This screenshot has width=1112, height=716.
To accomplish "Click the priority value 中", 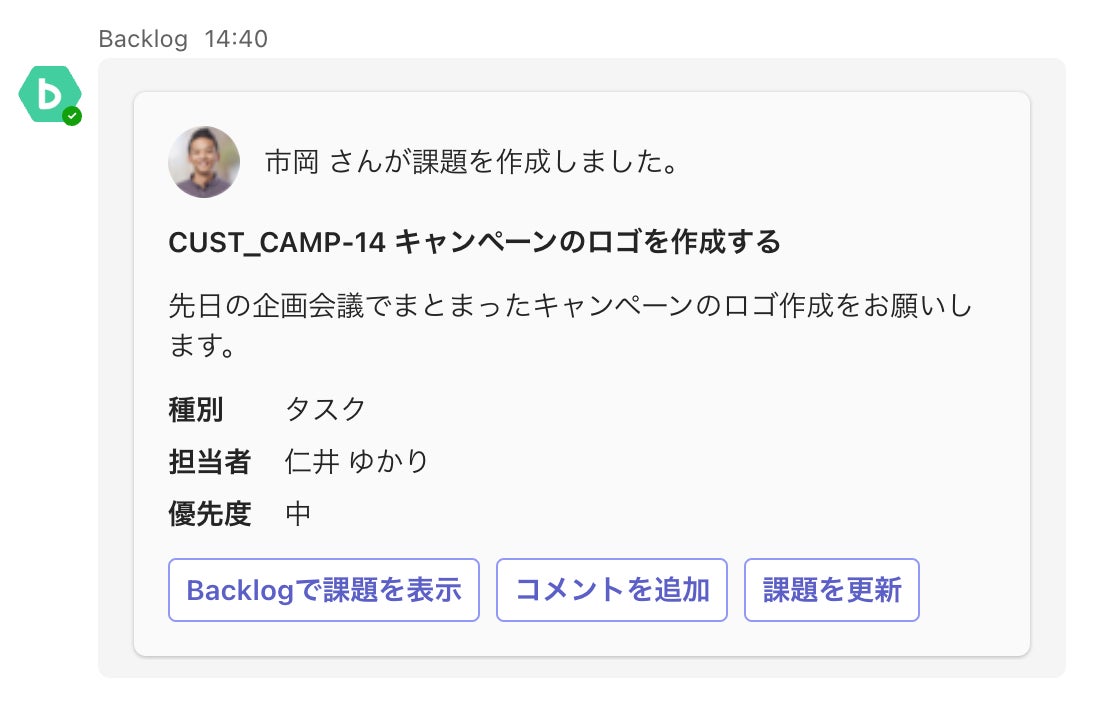I will pos(298,514).
